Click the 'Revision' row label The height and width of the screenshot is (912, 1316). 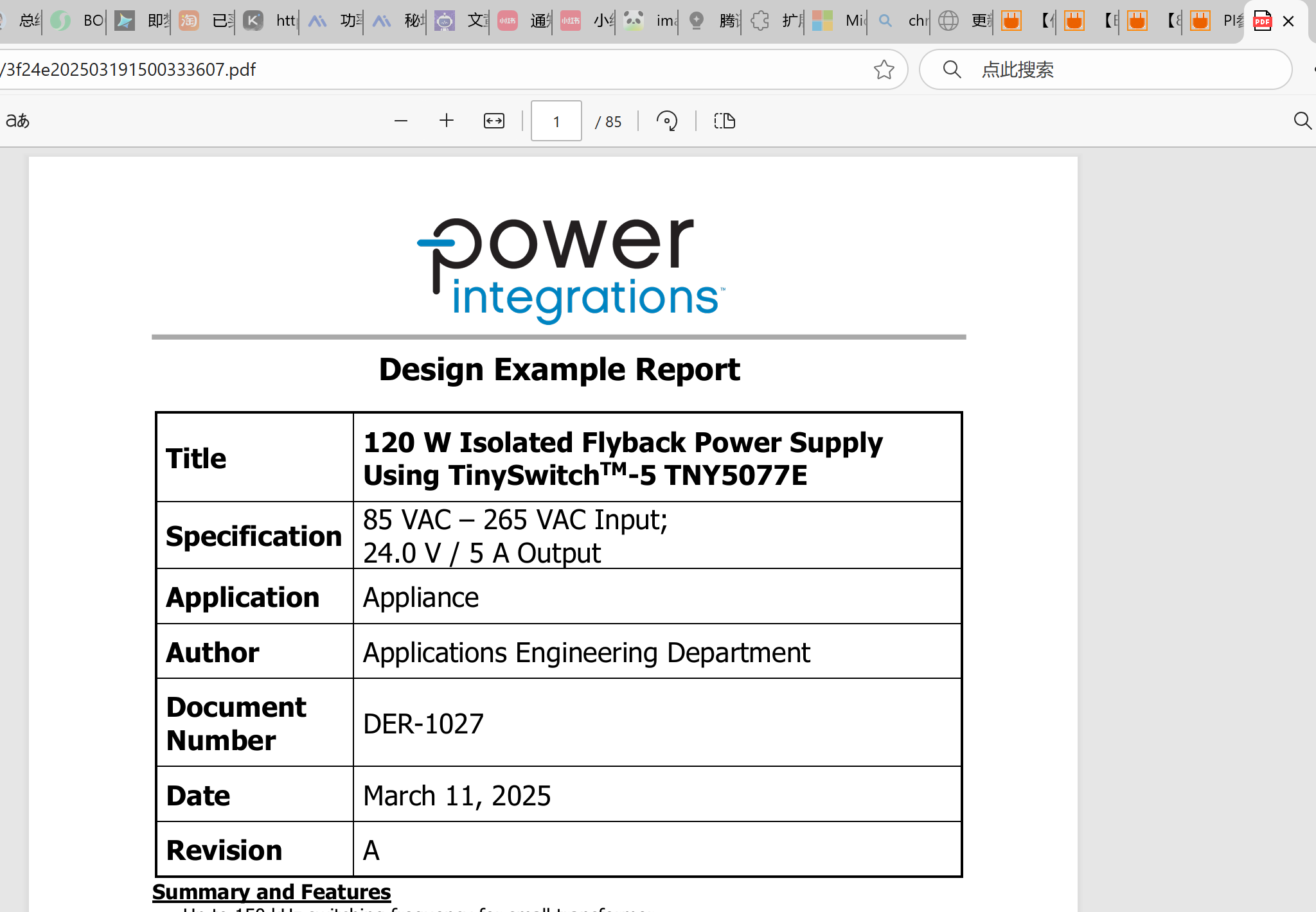[x=224, y=851]
